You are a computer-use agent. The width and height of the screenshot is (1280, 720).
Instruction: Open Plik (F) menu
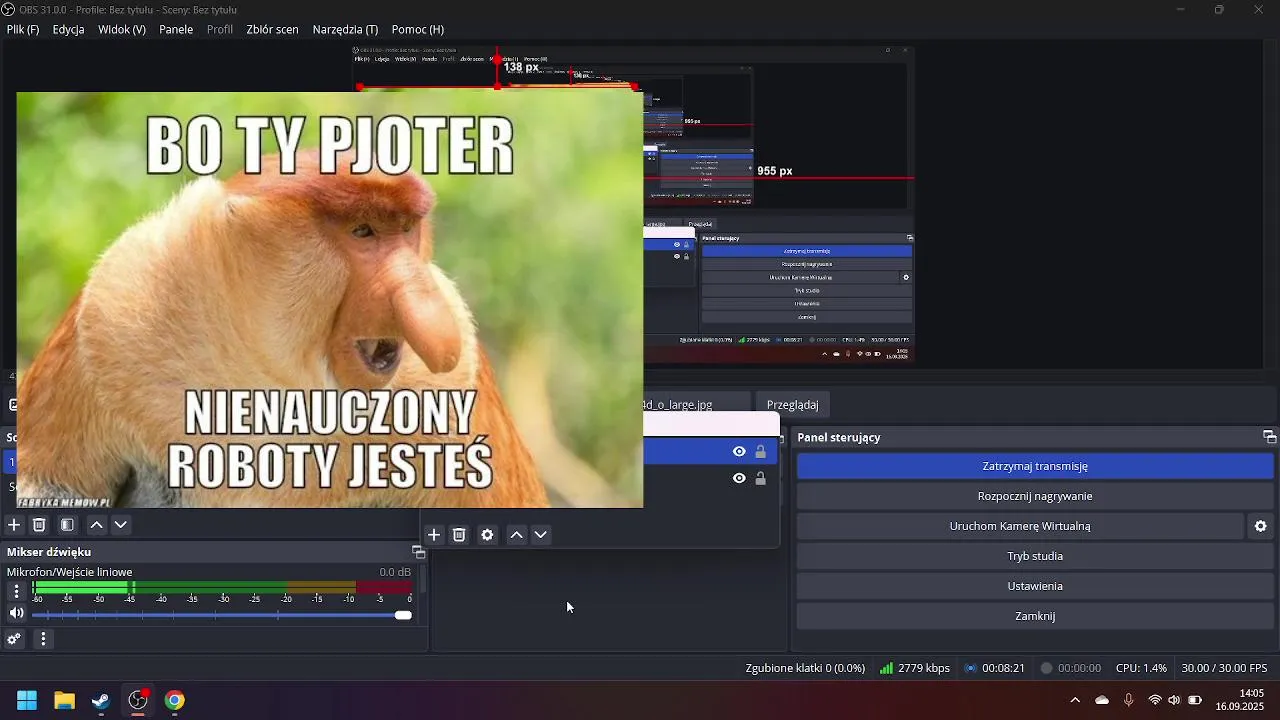coord(23,29)
